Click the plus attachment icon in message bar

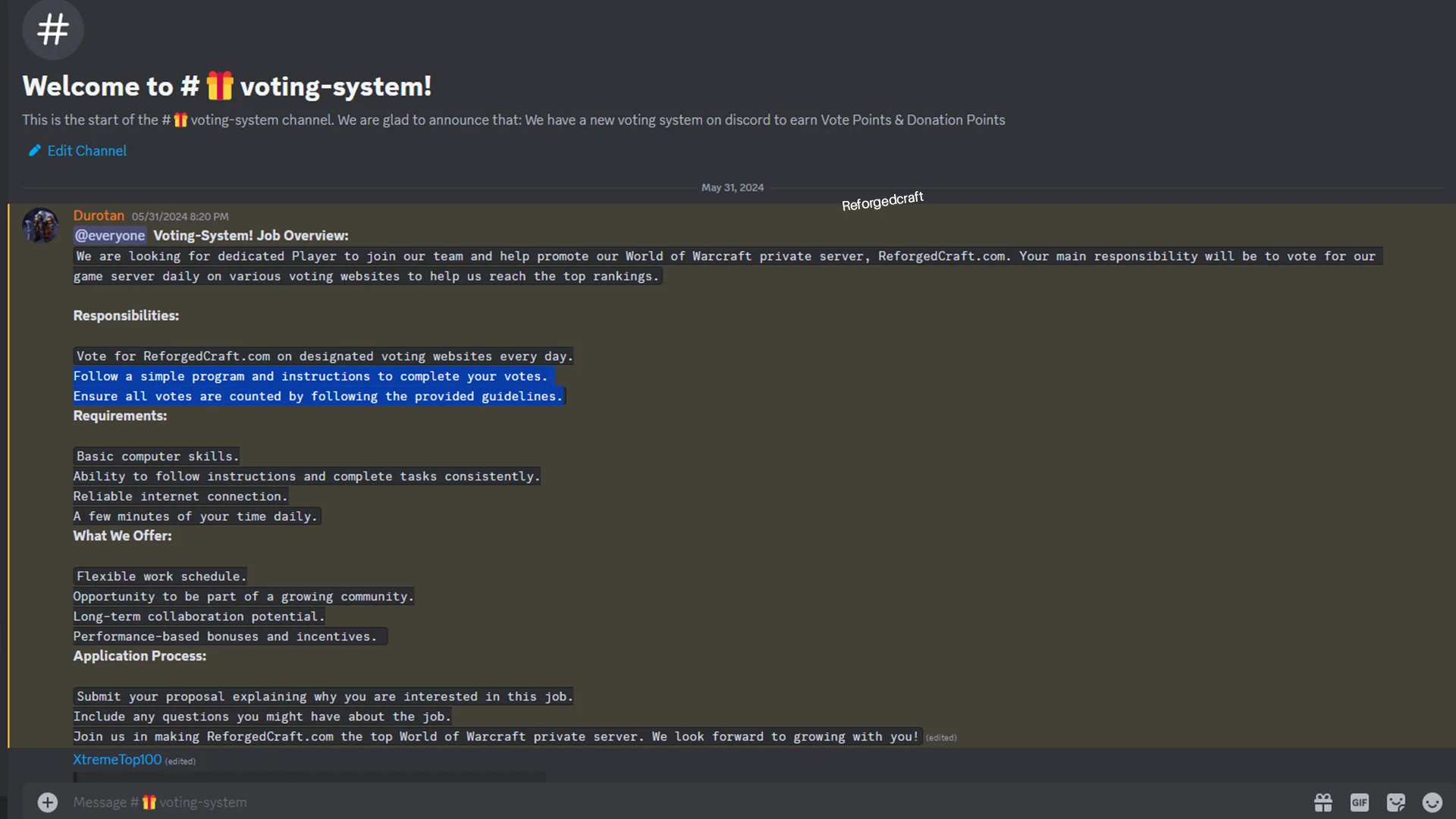tap(47, 802)
